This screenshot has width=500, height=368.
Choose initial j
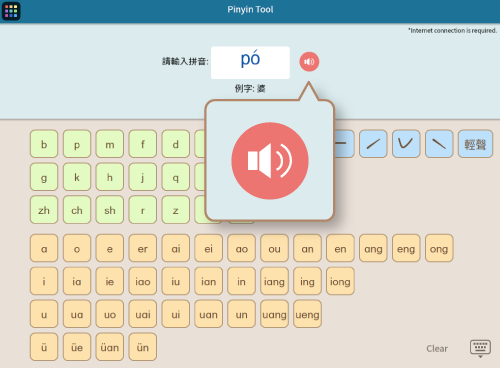143,177
